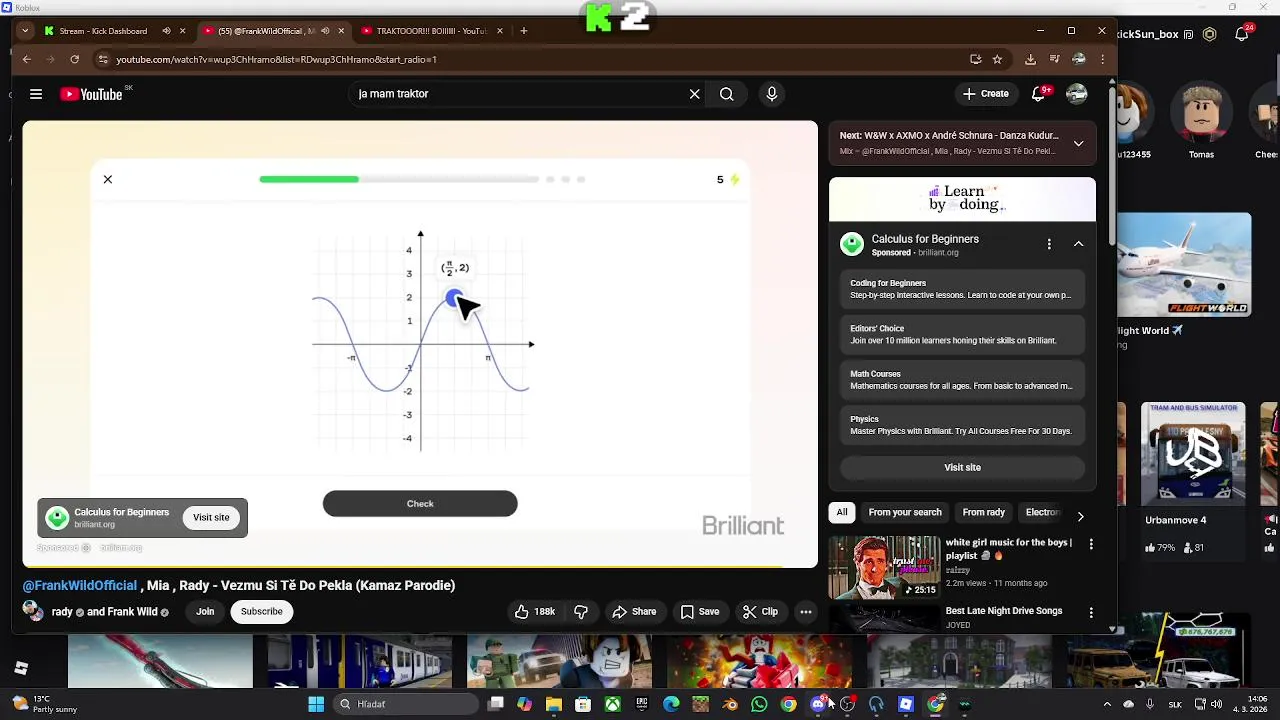The width and height of the screenshot is (1280, 720).
Task: Open Roblox notifications bell
Action: 1241,34
